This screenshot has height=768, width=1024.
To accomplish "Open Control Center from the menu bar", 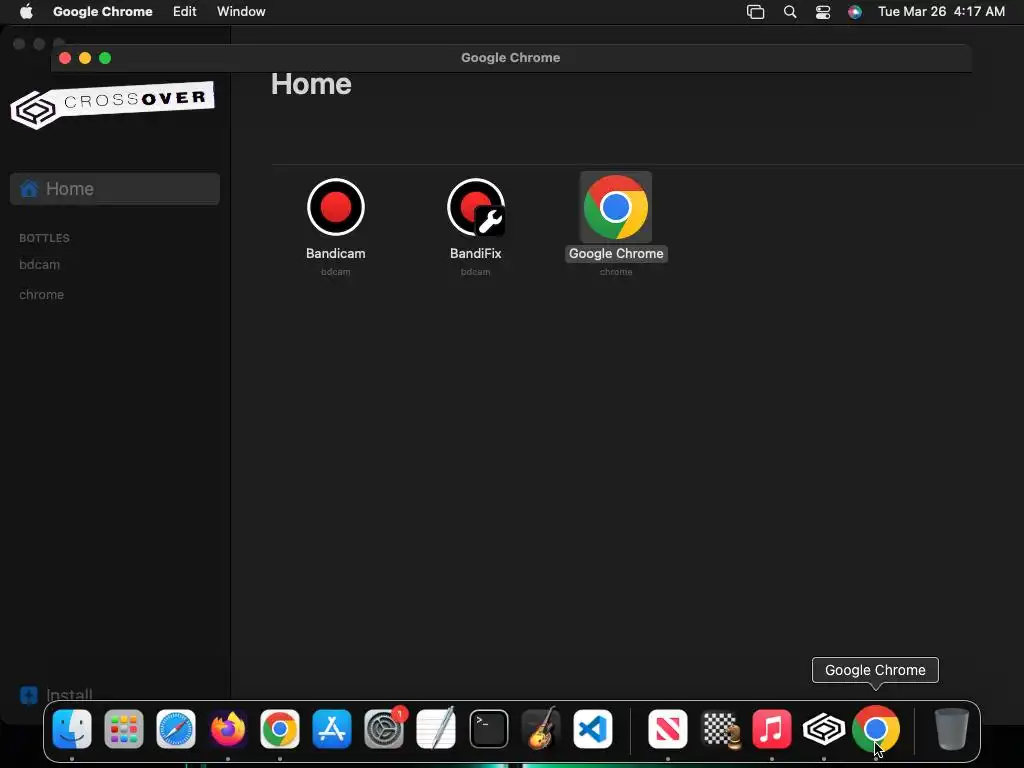I will click(x=823, y=12).
